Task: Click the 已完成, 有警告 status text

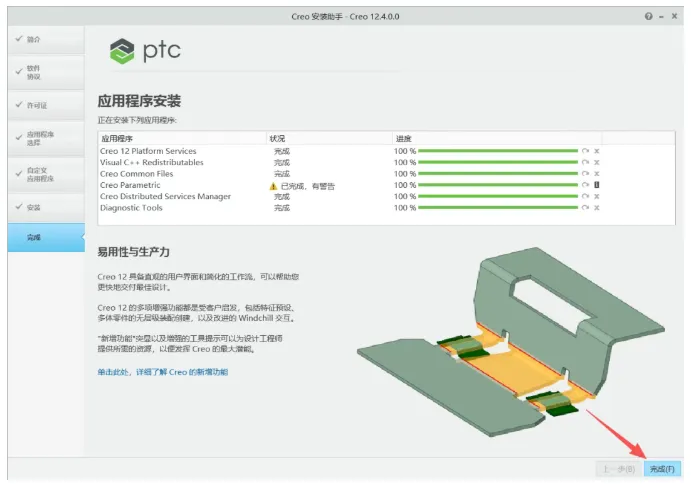Action: [308, 186]
